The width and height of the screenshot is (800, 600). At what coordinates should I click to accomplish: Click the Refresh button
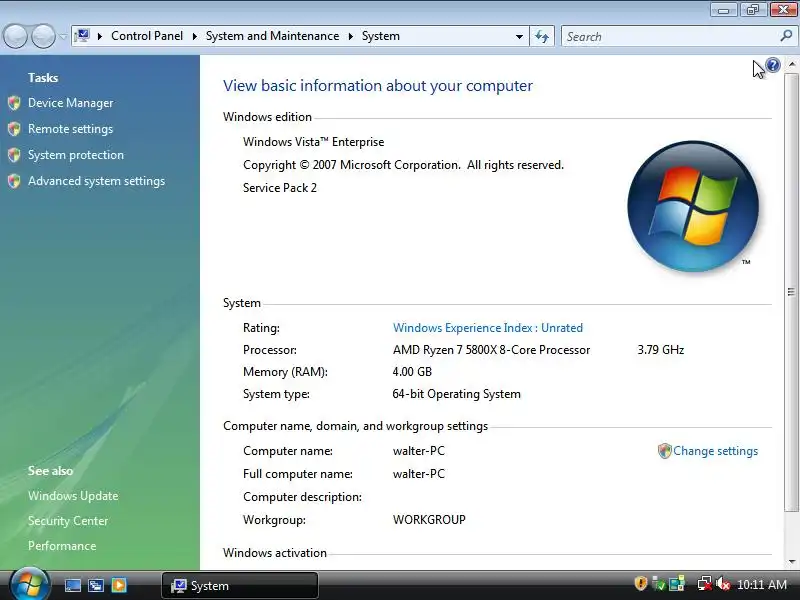[542, 37]
